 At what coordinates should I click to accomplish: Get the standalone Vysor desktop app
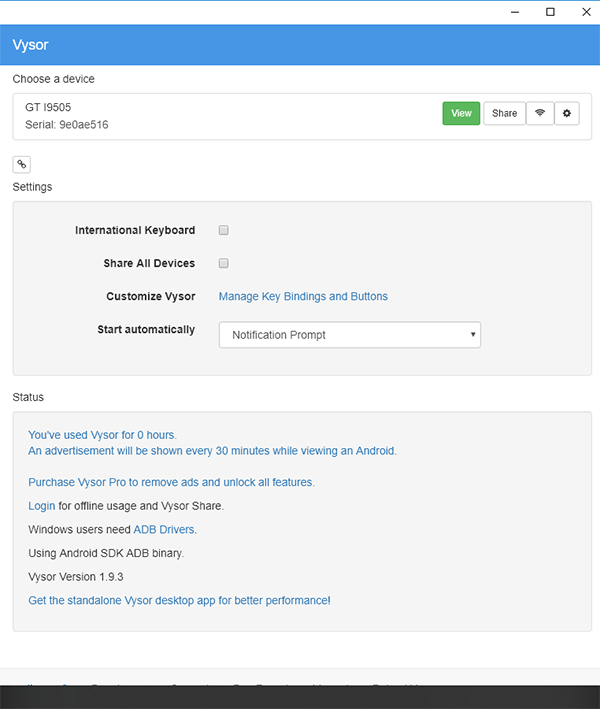(179, 600)
